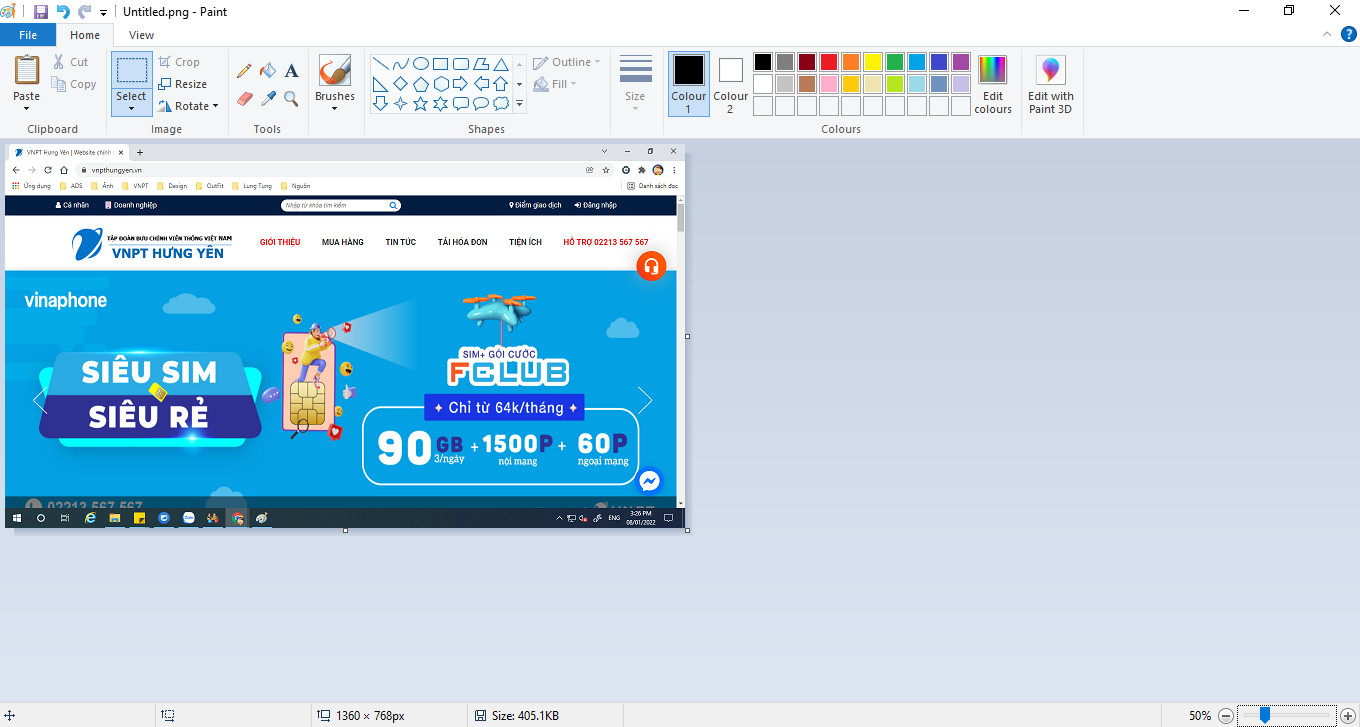Click Edit with Paint 3D

[x=1051, y=84]
